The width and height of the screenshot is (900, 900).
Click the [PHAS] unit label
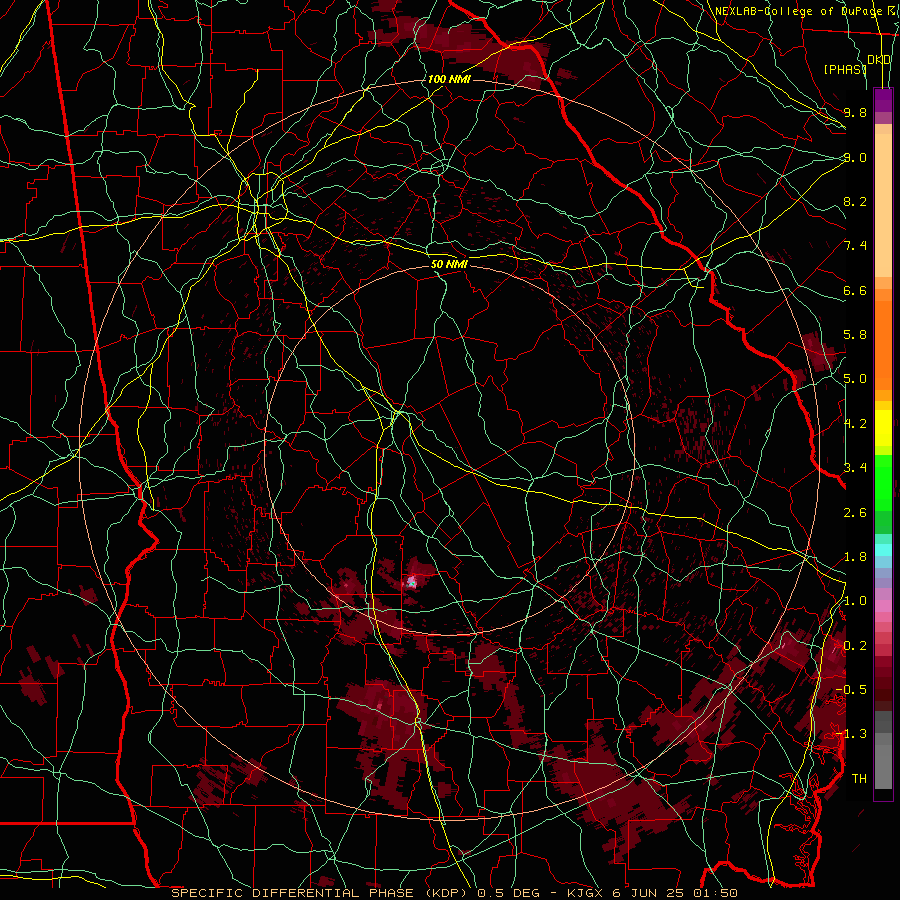tap(845, 69)
